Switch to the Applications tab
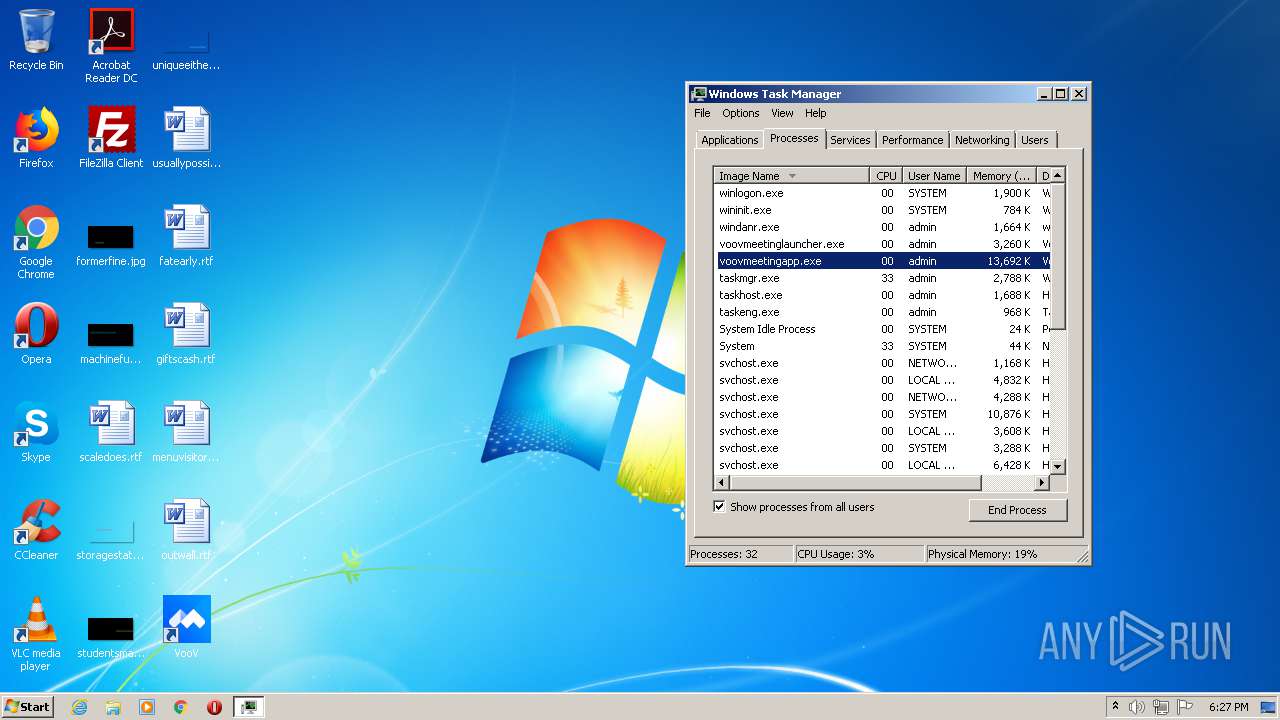Viewport: 1280px width, 720px height. (x=729, y=140)
